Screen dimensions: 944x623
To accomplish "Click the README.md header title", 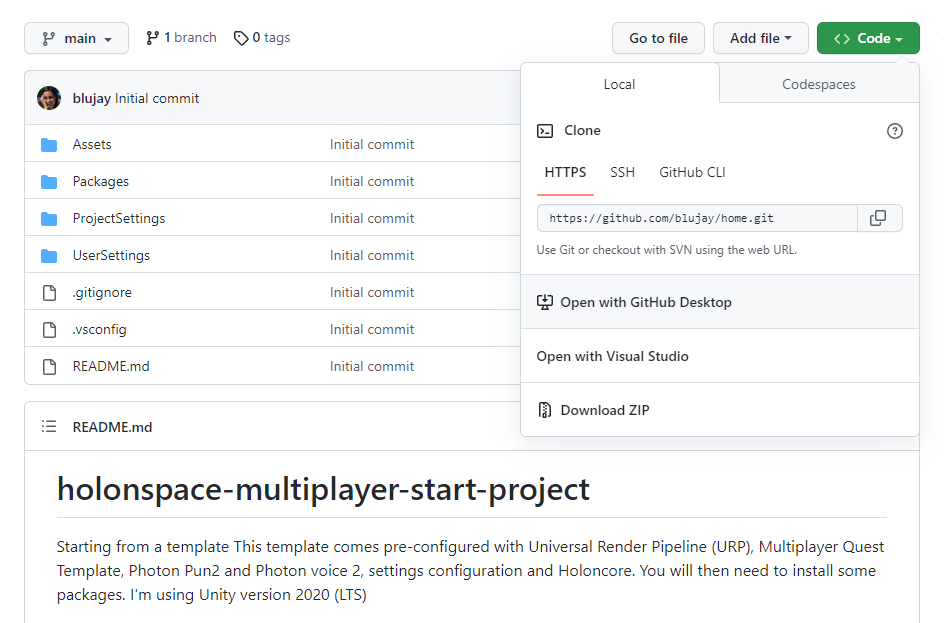I will (x=112, y=427).
